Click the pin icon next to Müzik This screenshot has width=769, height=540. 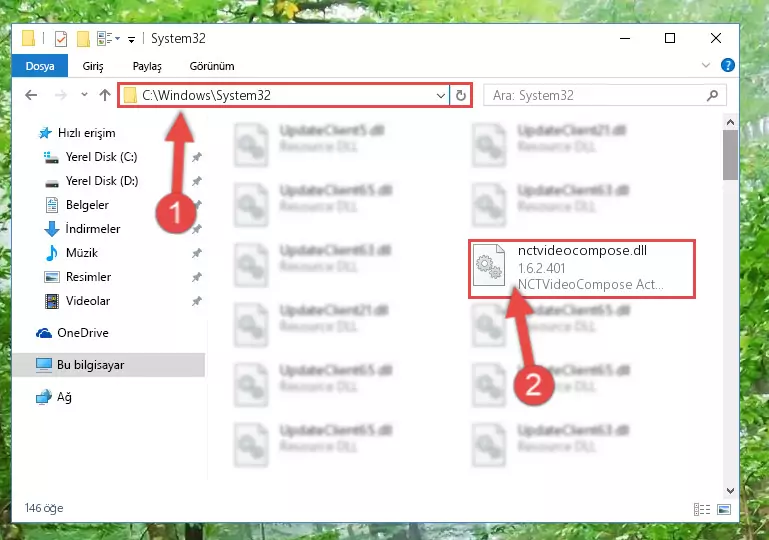point(197,253)
